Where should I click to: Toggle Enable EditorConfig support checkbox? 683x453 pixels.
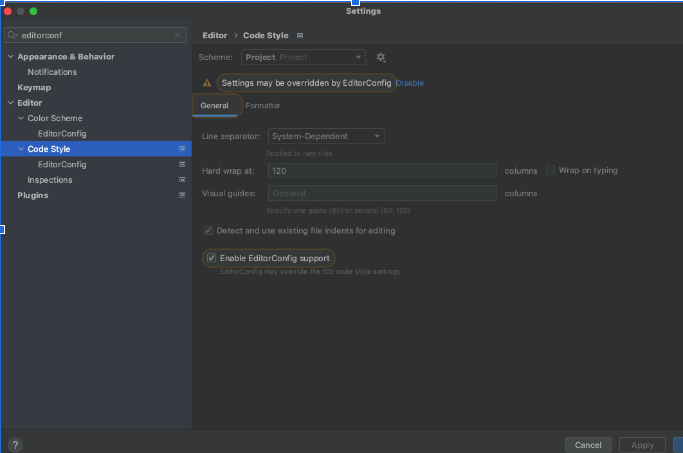pos(211,258)
